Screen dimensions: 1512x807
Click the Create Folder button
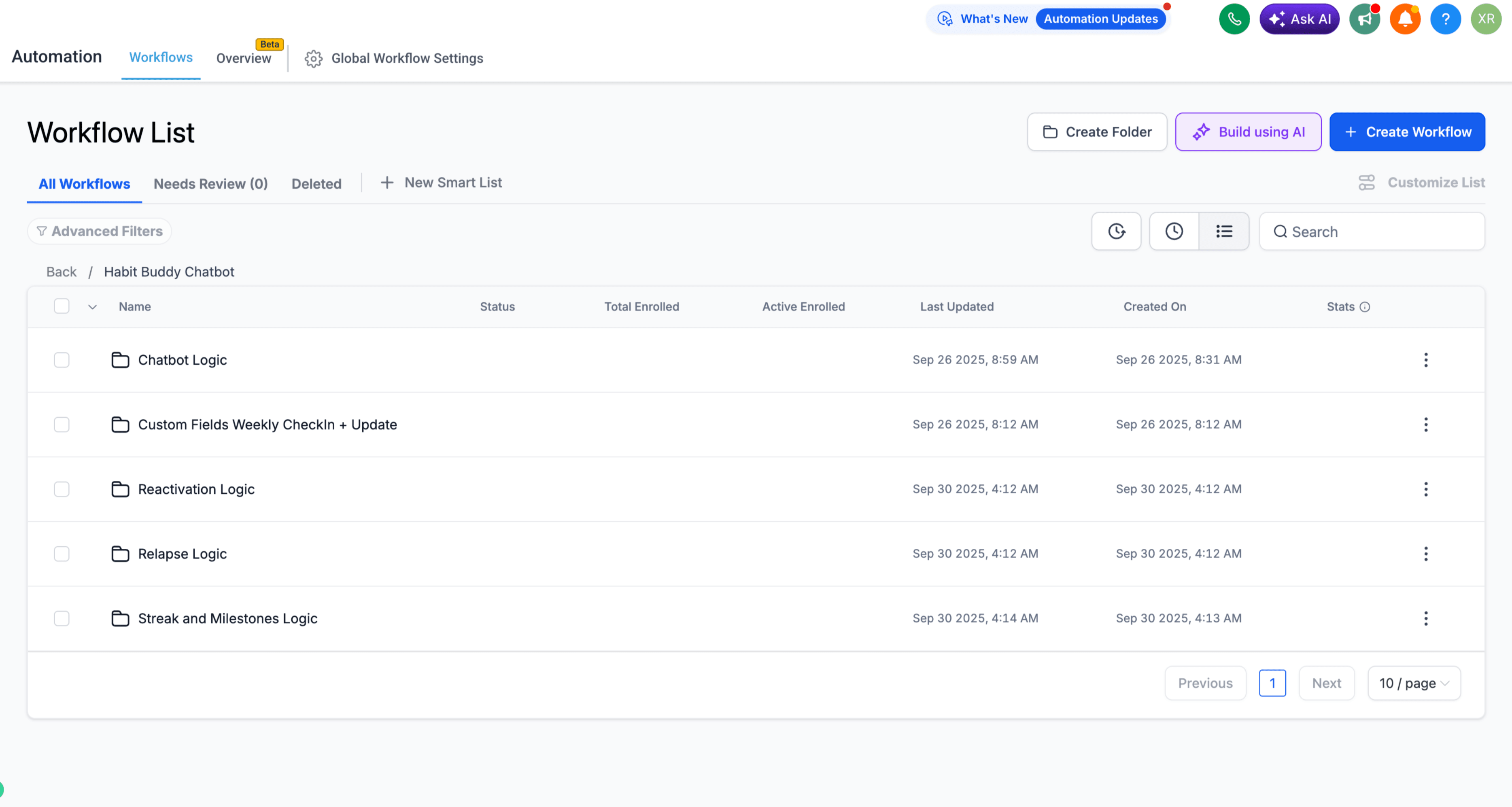point(1097,132)
